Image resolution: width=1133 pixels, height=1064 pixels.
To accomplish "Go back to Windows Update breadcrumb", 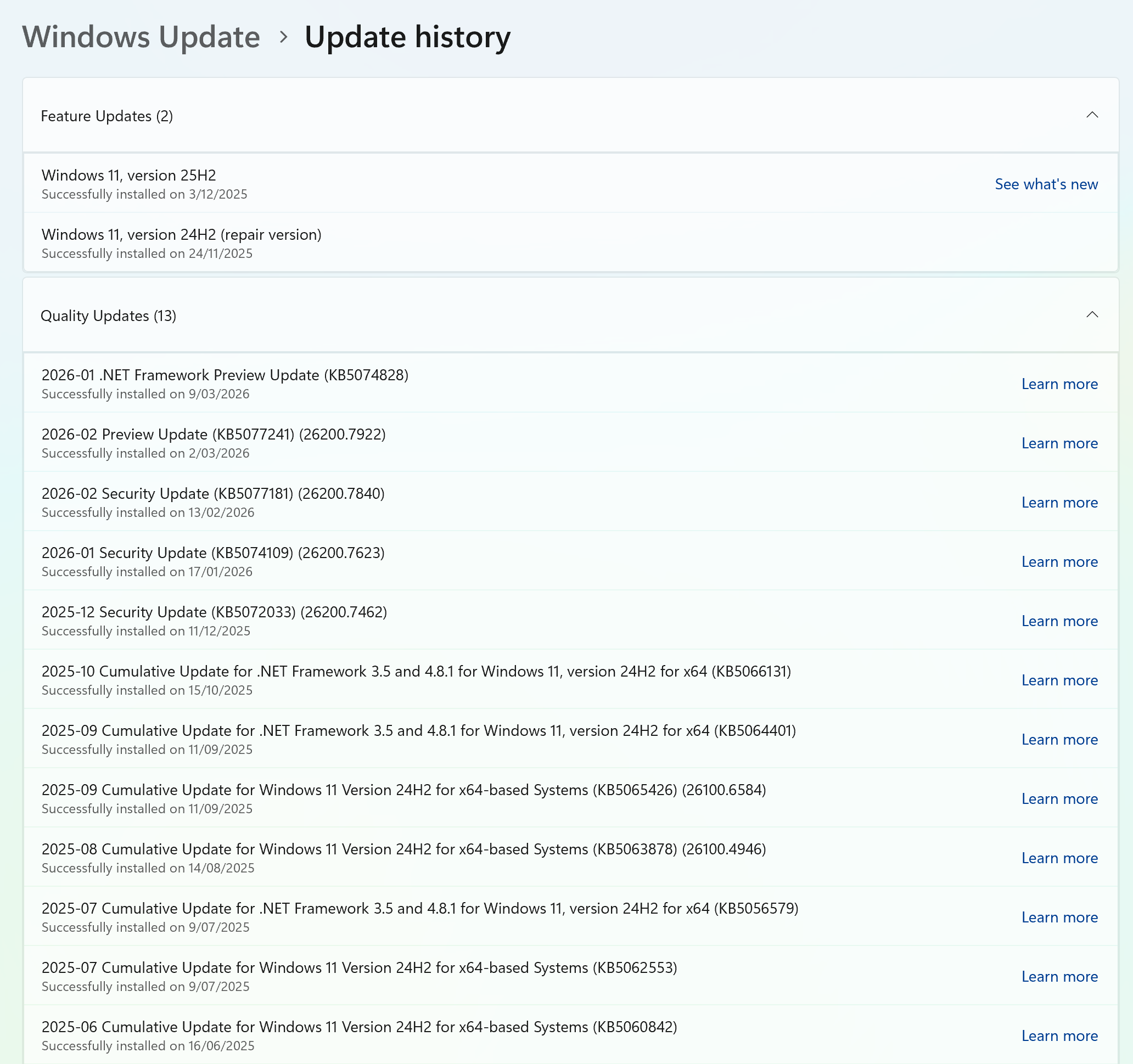I will pos(141,37).
